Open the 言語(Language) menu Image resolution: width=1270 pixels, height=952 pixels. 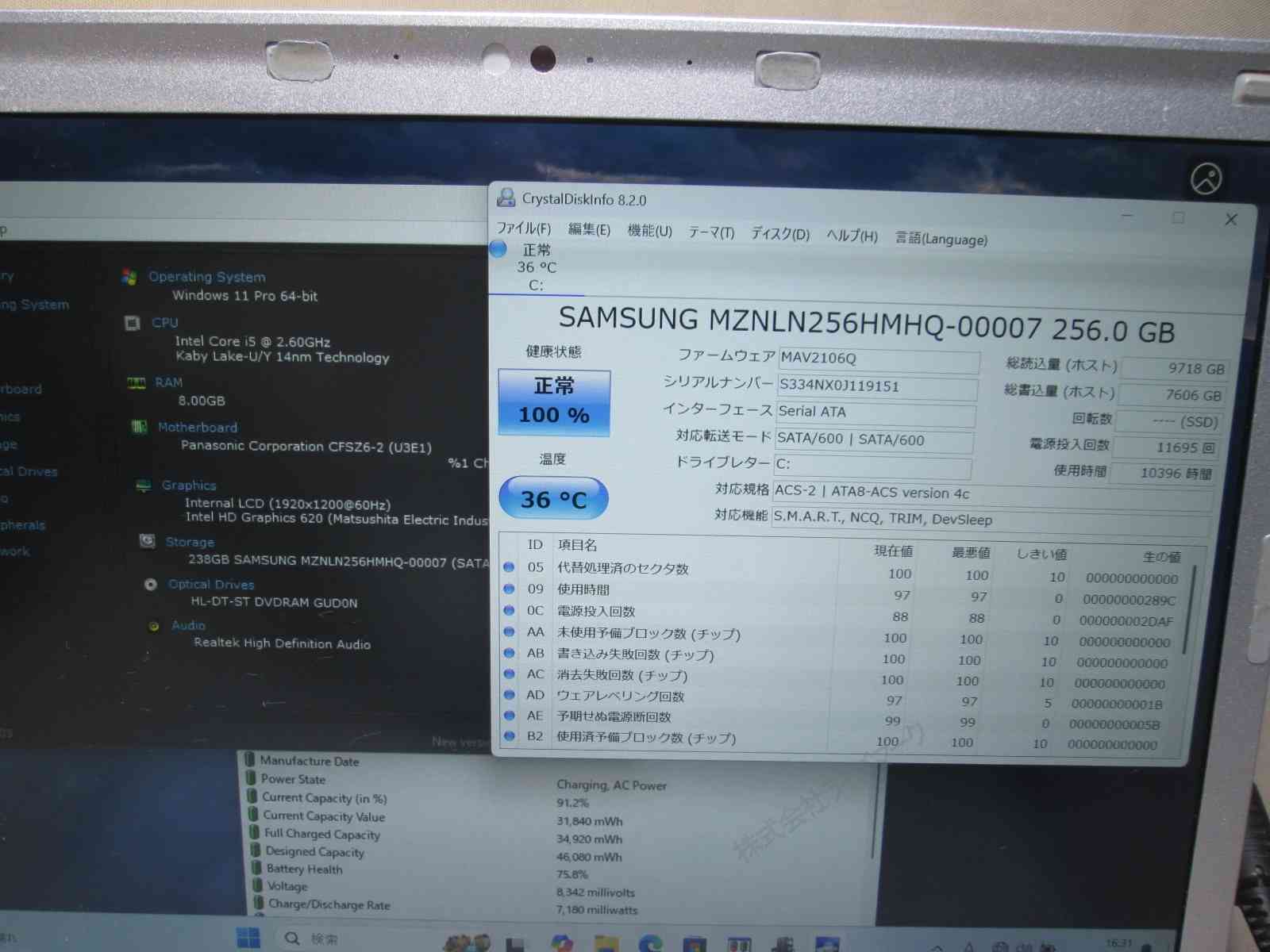point(941,239)
